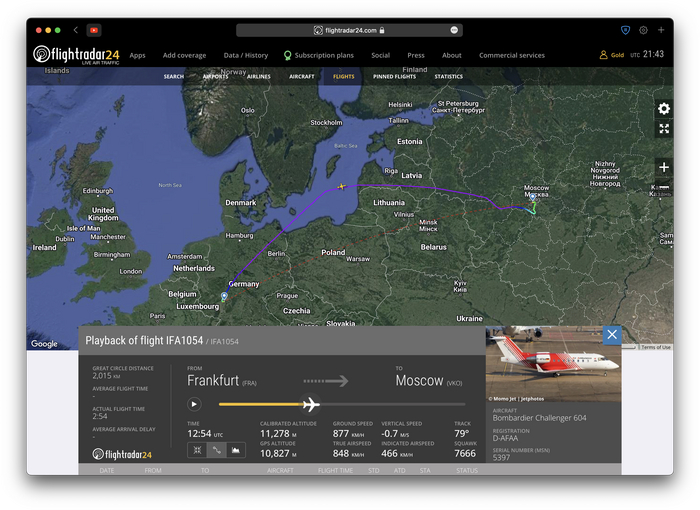Viewport: 700px width, 510px height.
Task: Open the Social menu
Action: coord(380,55)
